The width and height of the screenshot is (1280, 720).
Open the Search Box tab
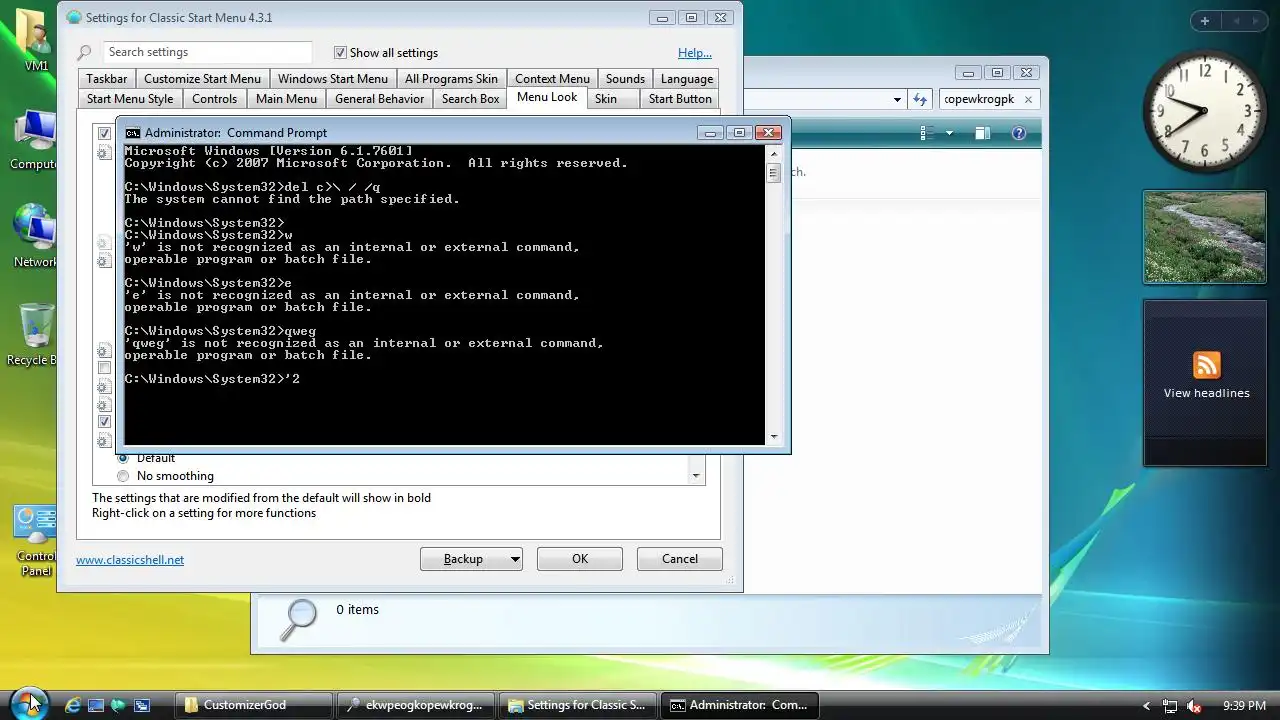click(x=470, y=99)
